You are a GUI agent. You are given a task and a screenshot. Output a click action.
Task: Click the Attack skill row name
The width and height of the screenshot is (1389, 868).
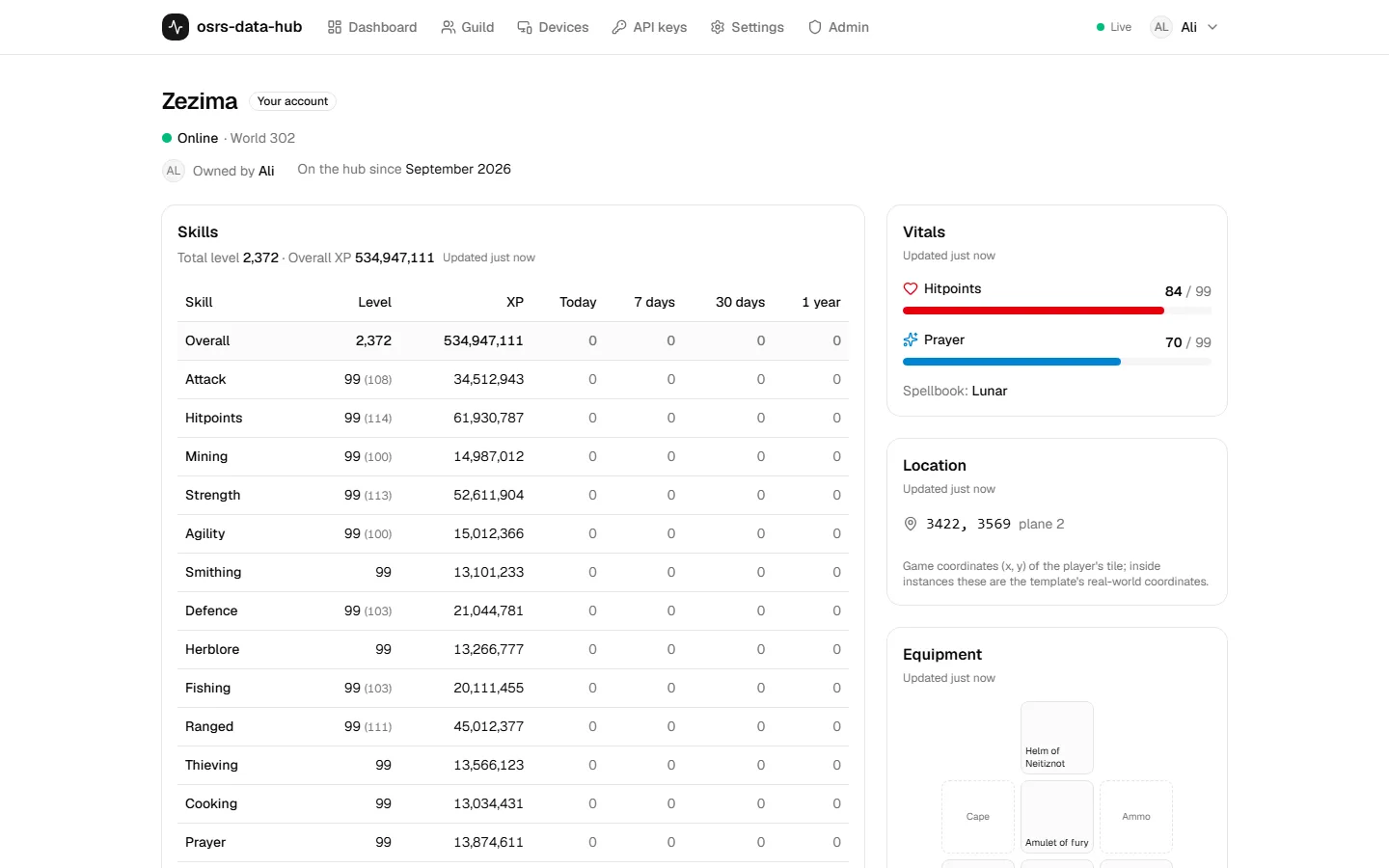click(x=205, y=379)
